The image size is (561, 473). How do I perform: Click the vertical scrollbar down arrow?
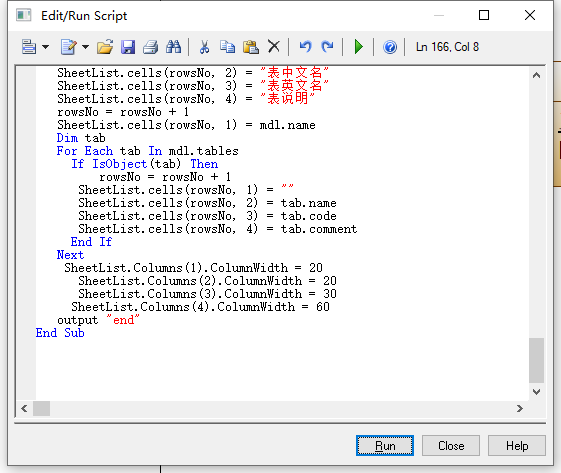click(x=536, y=392)
